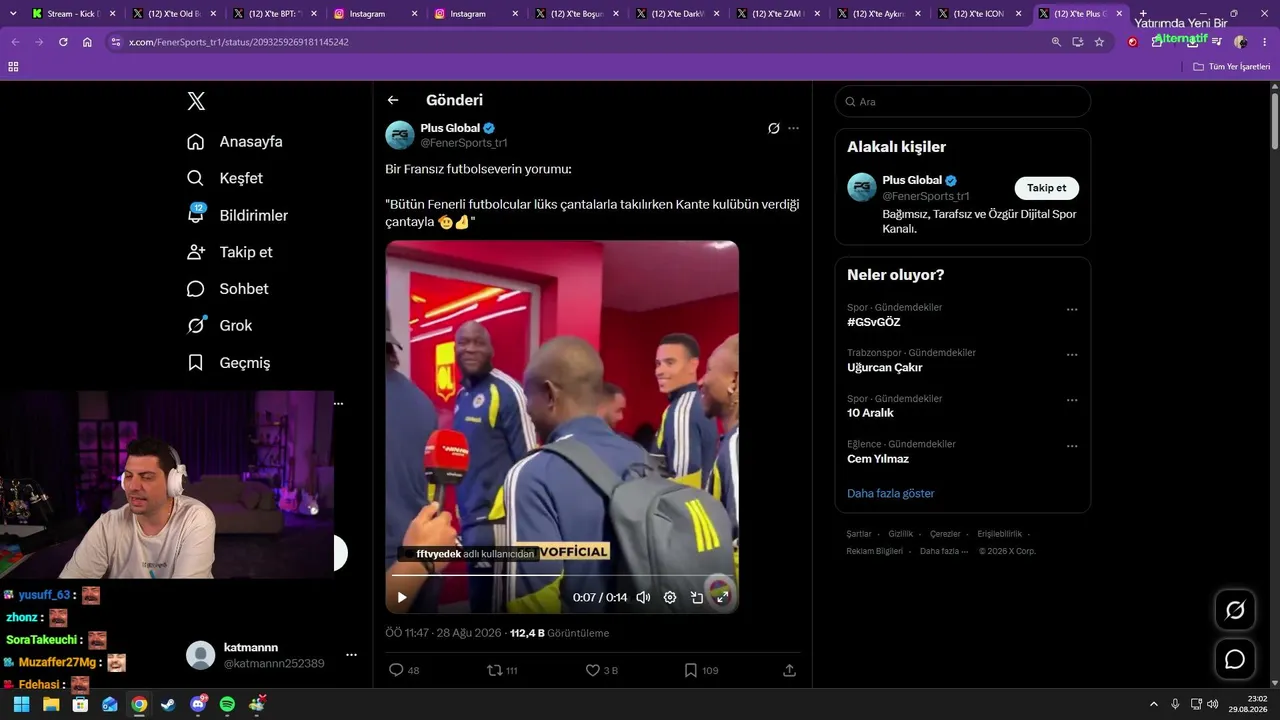Viewport: 1280px width, 720px height.
Task: Seek on the video progress bar
Action: coord(562,576)
